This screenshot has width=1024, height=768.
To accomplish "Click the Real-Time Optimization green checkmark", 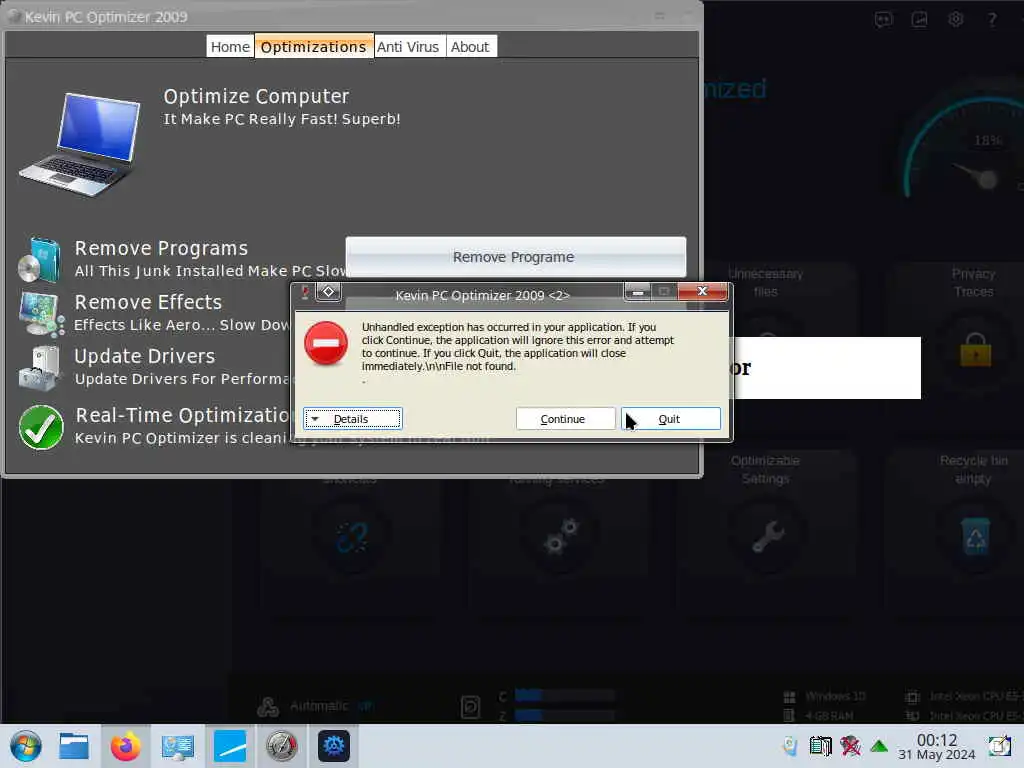I will (x=41, y=427).
